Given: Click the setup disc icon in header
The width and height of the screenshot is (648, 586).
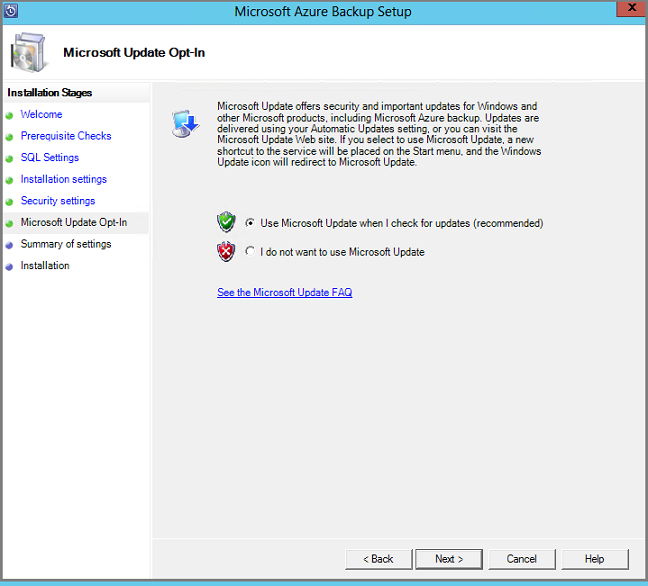Looking at the screenshot, I should 28,51.
